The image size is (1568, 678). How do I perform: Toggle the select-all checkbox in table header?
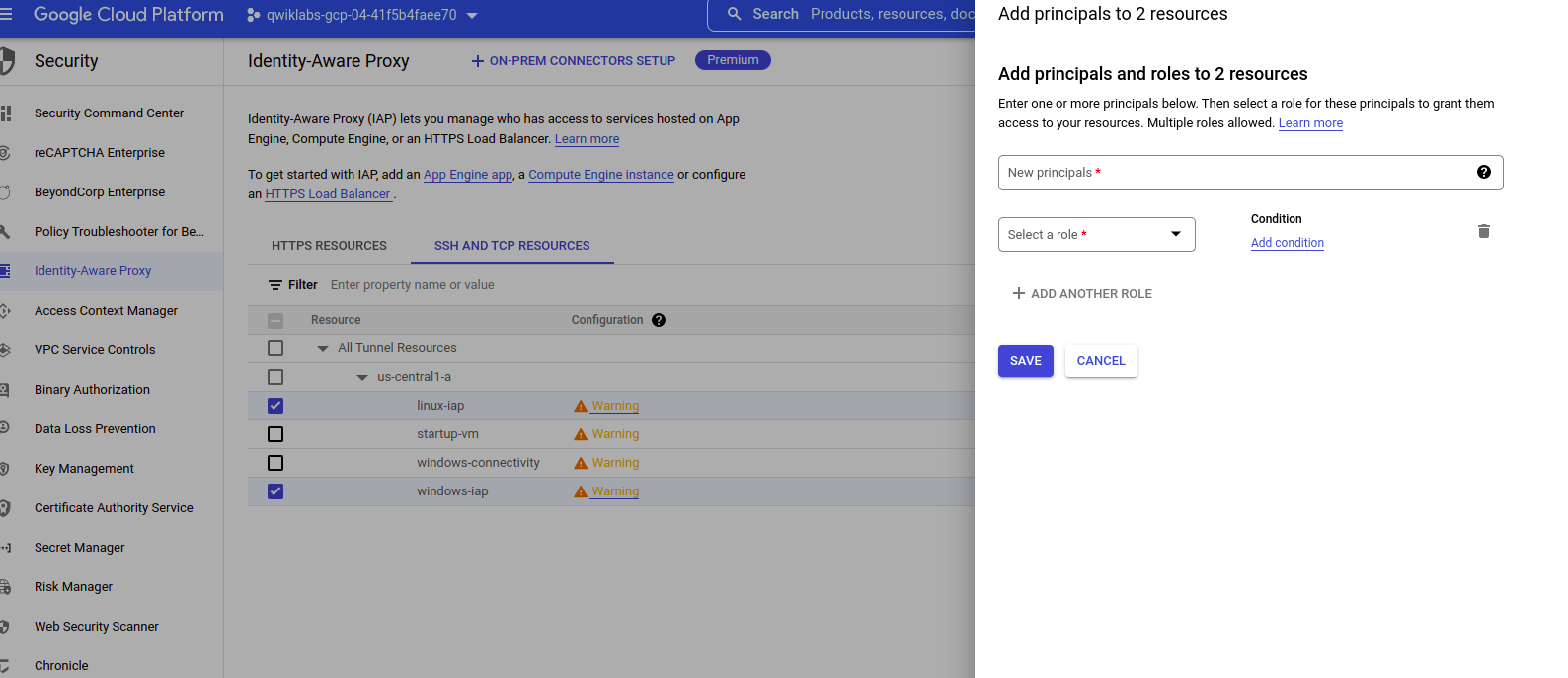point(275,320)
